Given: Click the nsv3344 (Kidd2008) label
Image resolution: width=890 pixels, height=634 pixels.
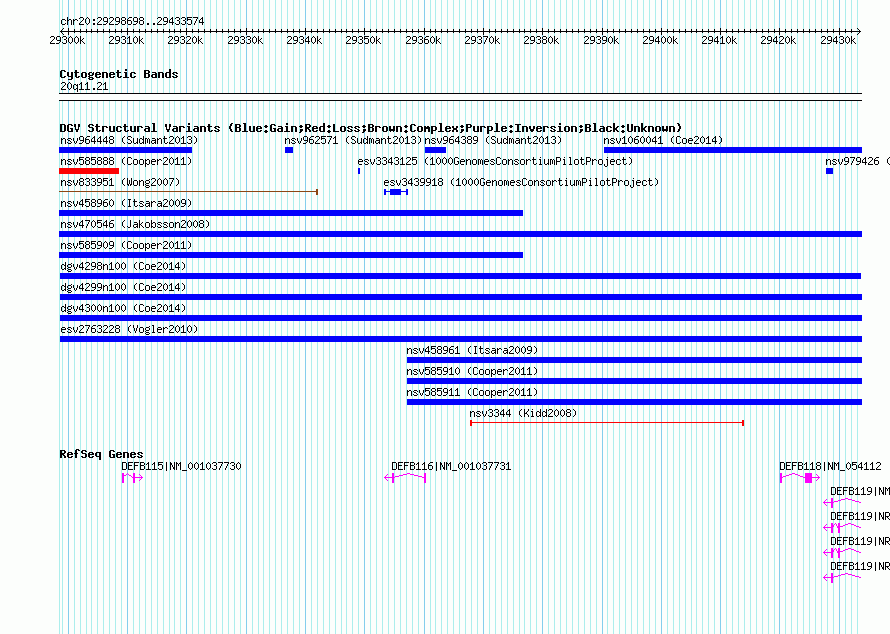Looking at the screenshot, I should (x=523, y=413).
